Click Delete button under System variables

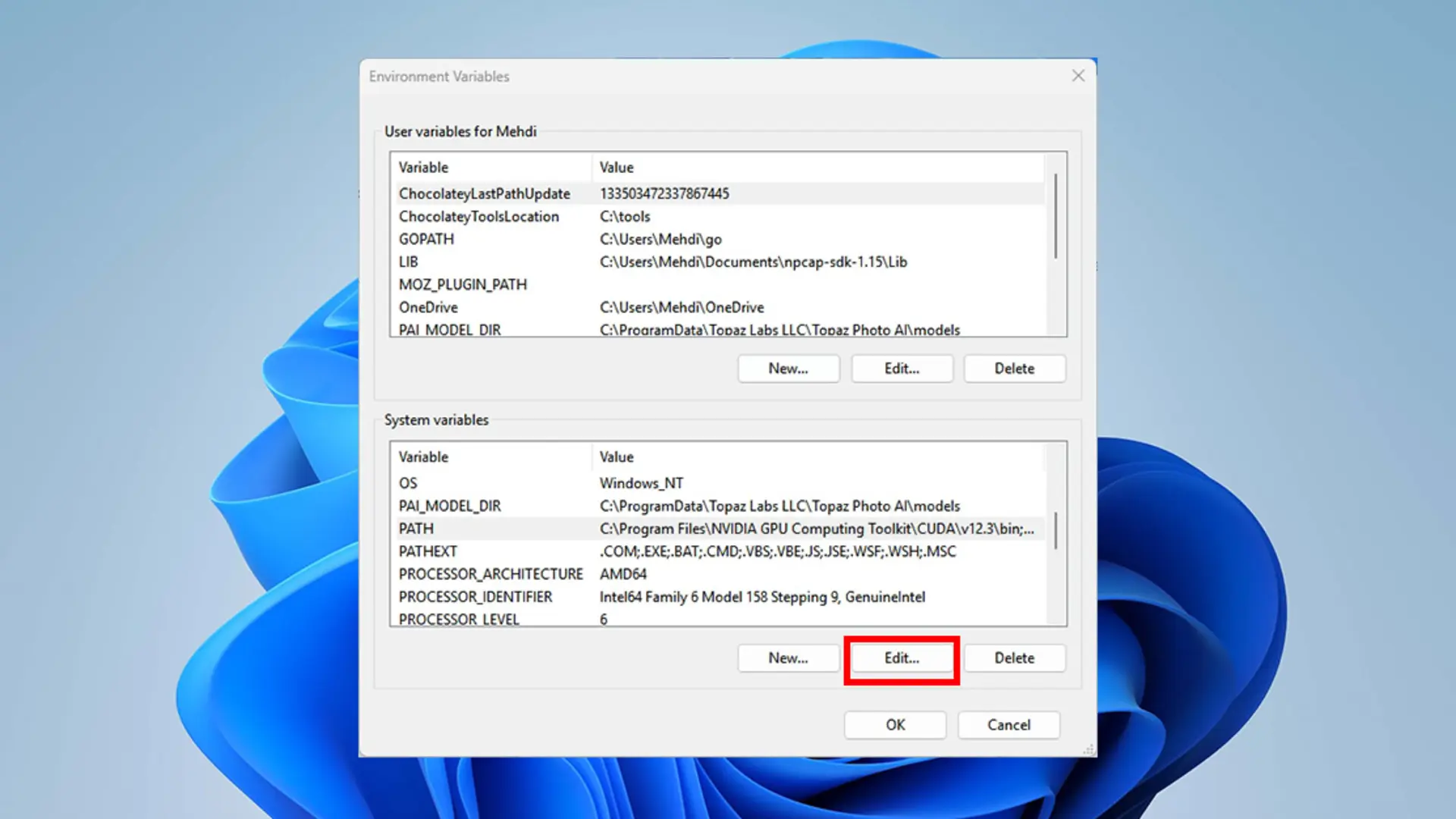coord(1015,658)
